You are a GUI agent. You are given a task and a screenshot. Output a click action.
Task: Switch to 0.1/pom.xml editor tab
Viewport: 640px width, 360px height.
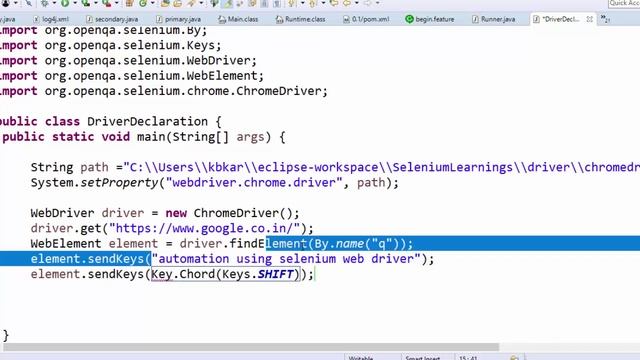tap(366, 19)
